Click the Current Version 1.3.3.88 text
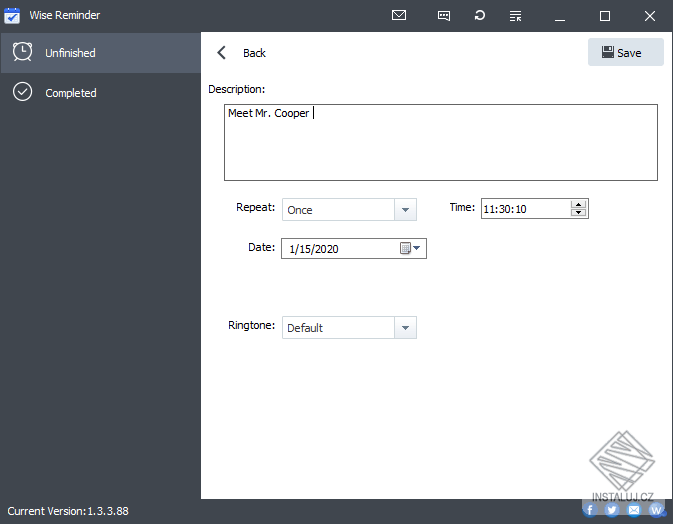The image size is (673, 524). (68, 511)
